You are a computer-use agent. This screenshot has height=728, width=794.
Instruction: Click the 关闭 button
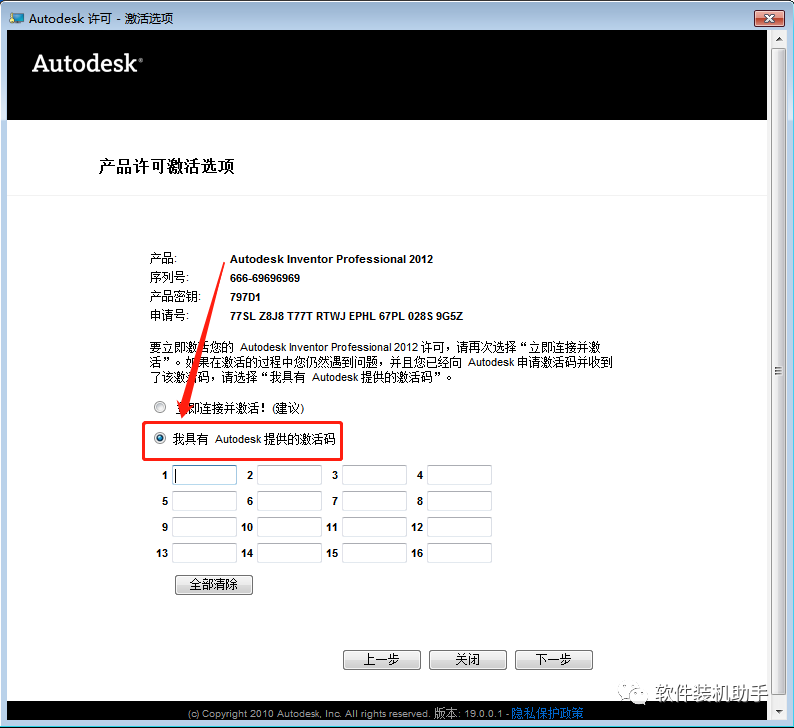(468, 660)
